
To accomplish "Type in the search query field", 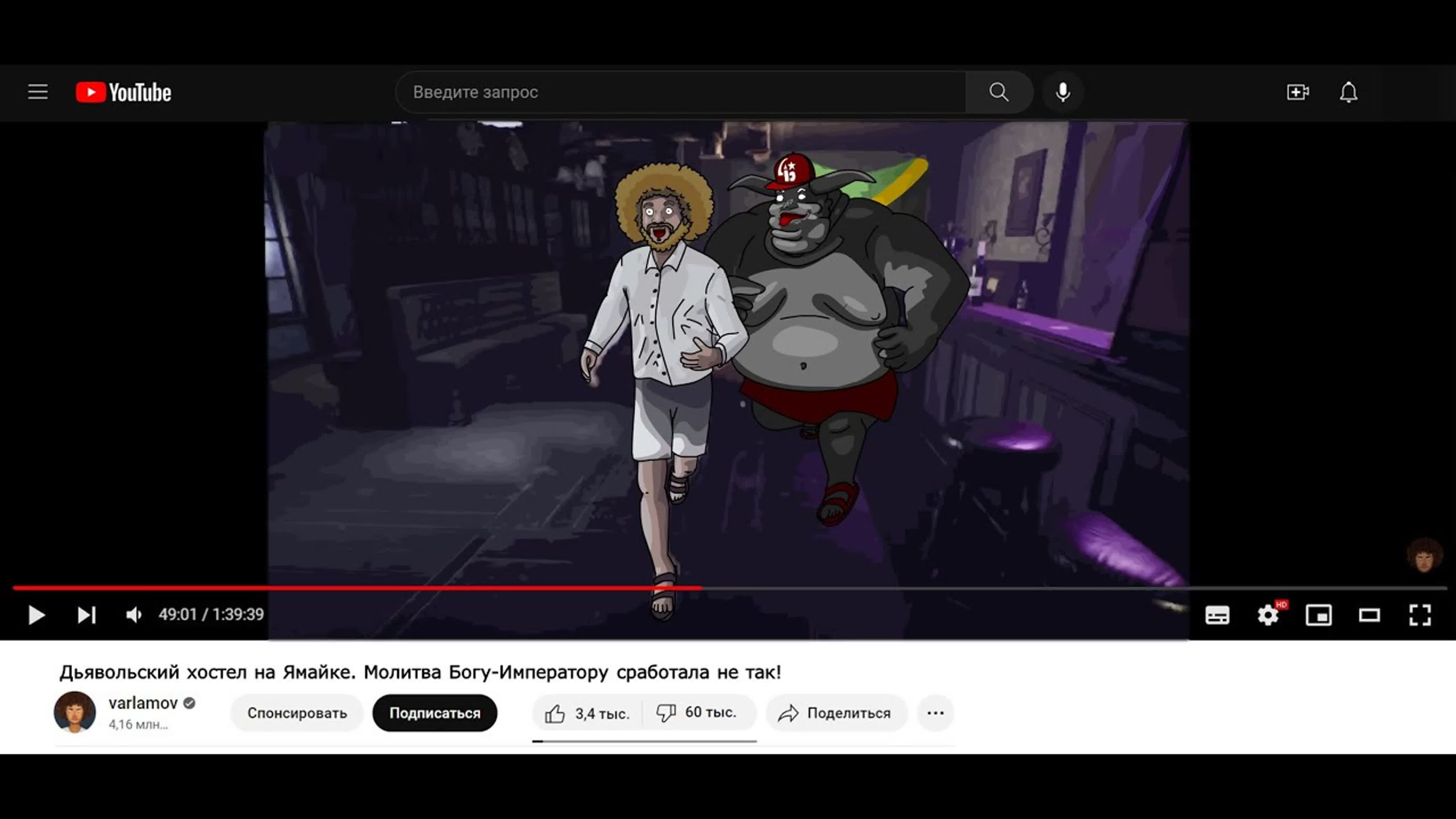I will click(x=678, y=92).
